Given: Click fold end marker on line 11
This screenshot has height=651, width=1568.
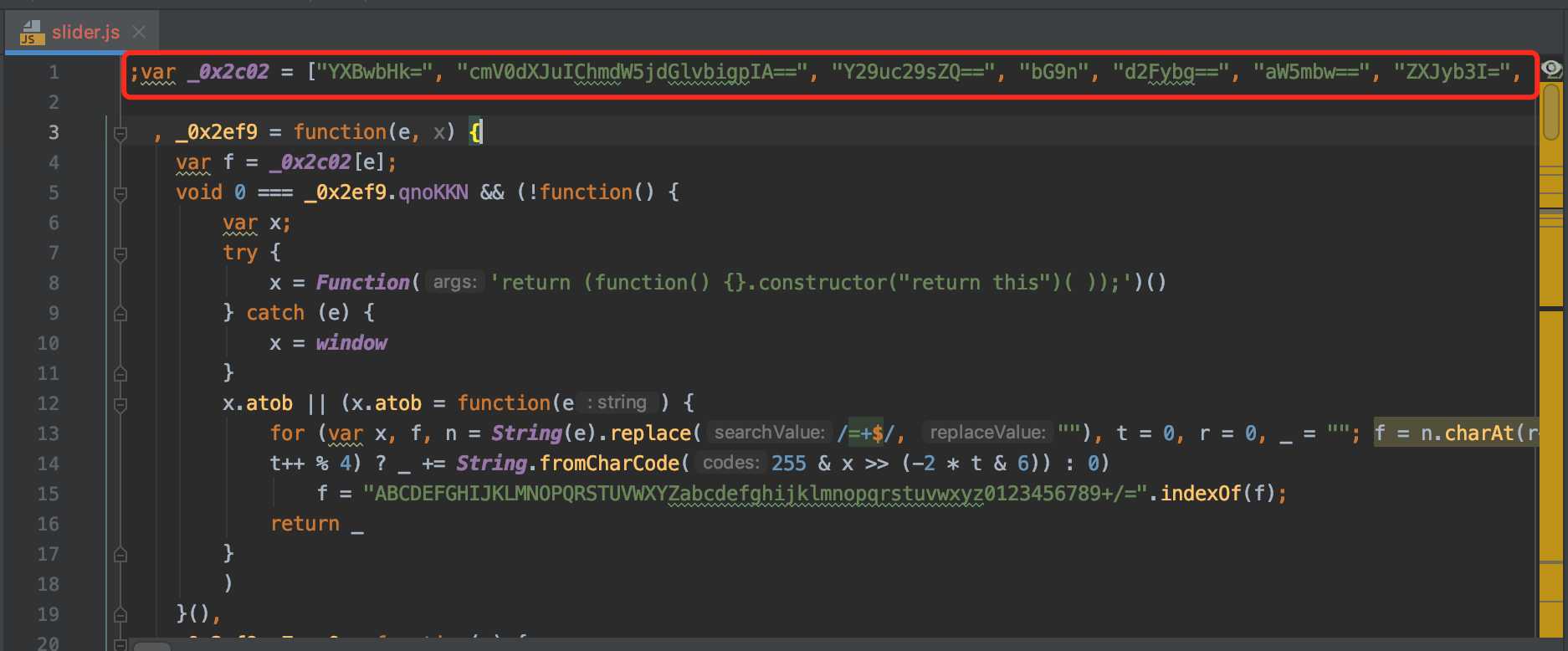Looking at the screenshot, I should pyautogui.click(x=120, y=373).
